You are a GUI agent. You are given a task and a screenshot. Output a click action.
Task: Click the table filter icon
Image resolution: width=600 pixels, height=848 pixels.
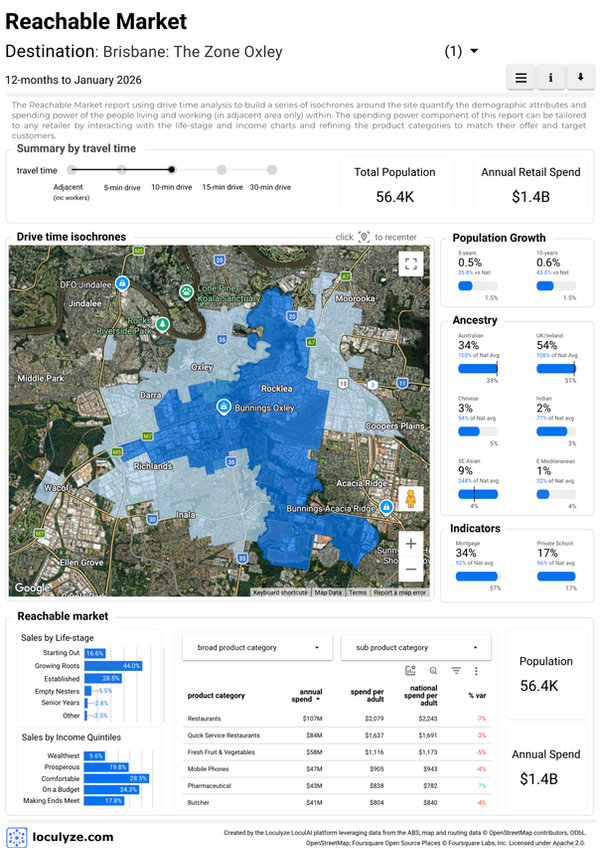coord(456,671)
